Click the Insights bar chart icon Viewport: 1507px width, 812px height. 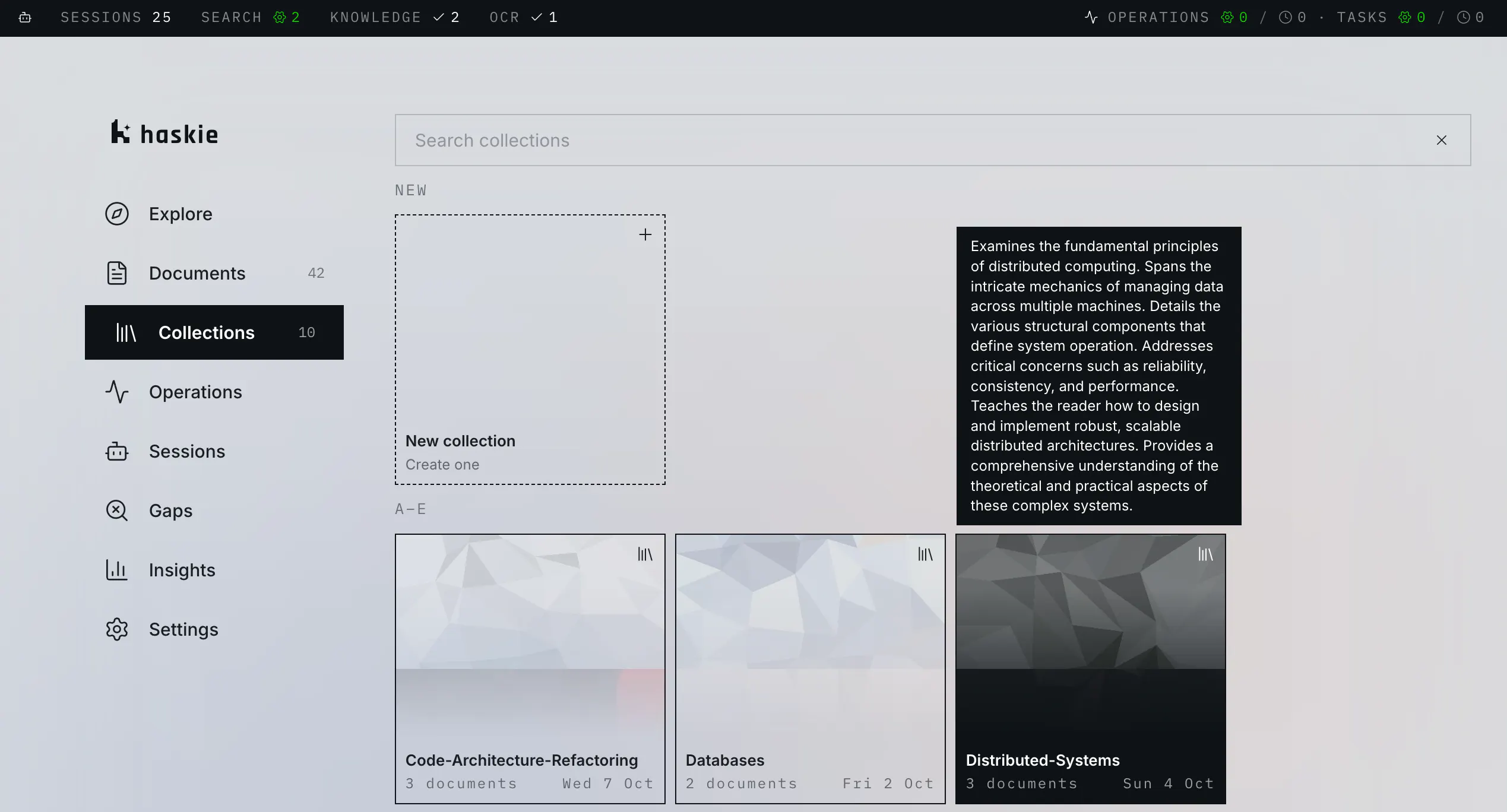click(117, 570)
